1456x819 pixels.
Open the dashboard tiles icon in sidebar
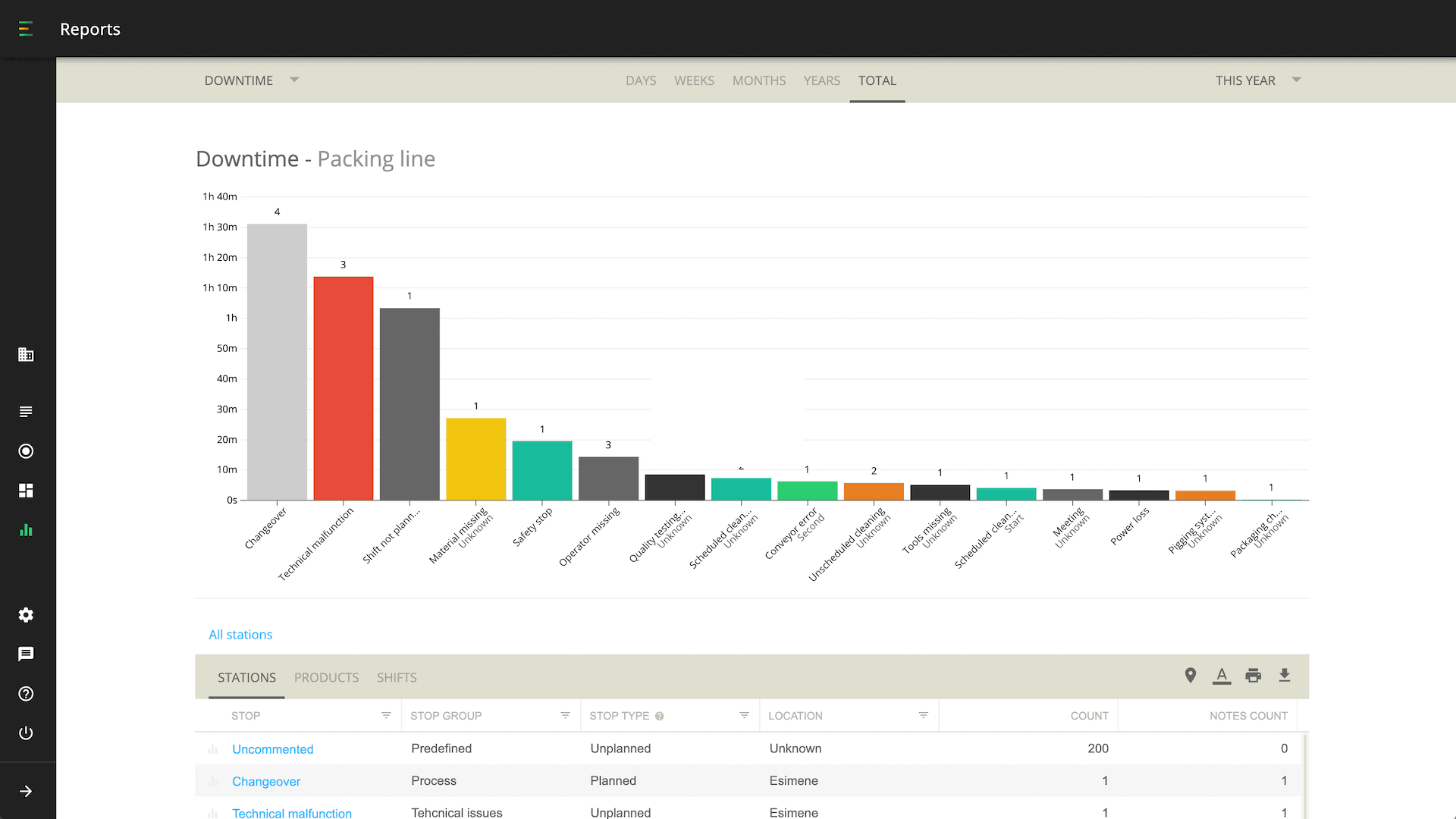tap(26, 491)
